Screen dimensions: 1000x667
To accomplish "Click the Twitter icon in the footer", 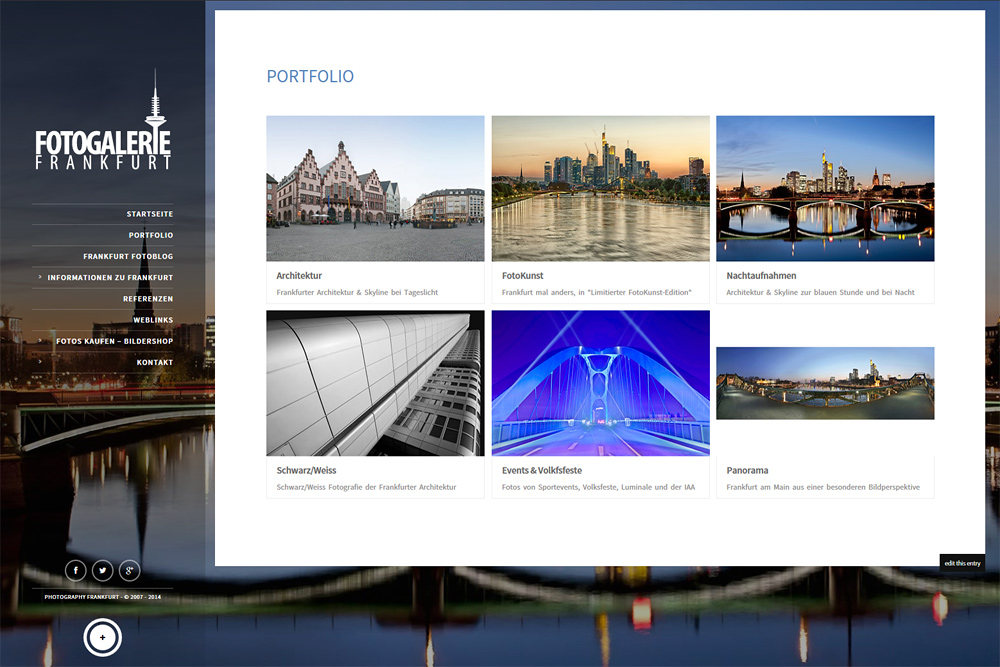I will (103, 570).
